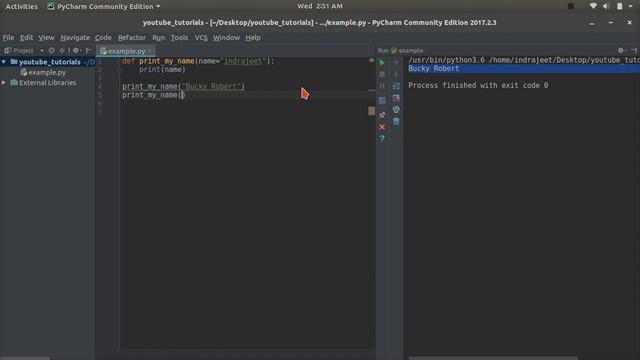Image resolution: width=640 pixels, height=360 pixels.
Task: Open the View menu
Action: 46,38
